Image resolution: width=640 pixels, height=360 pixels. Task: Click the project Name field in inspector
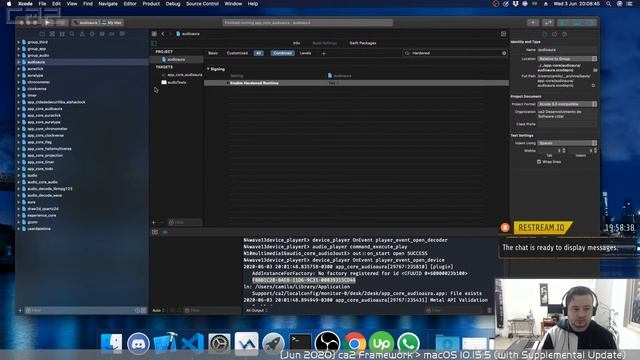[567, 50]
